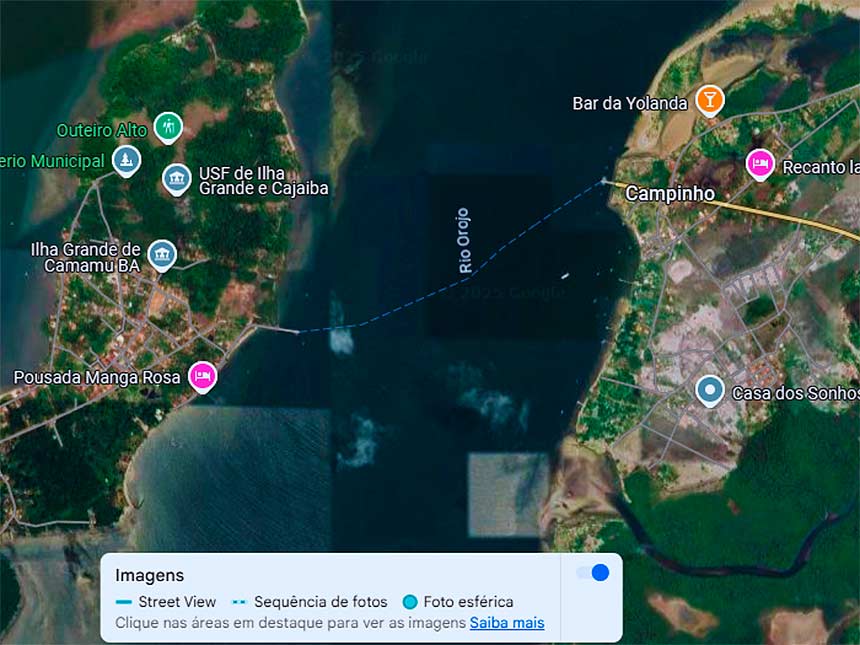Click the Pousada Manga Rosa text label
This screenshot has width=860, height=645.
point(97,377)
